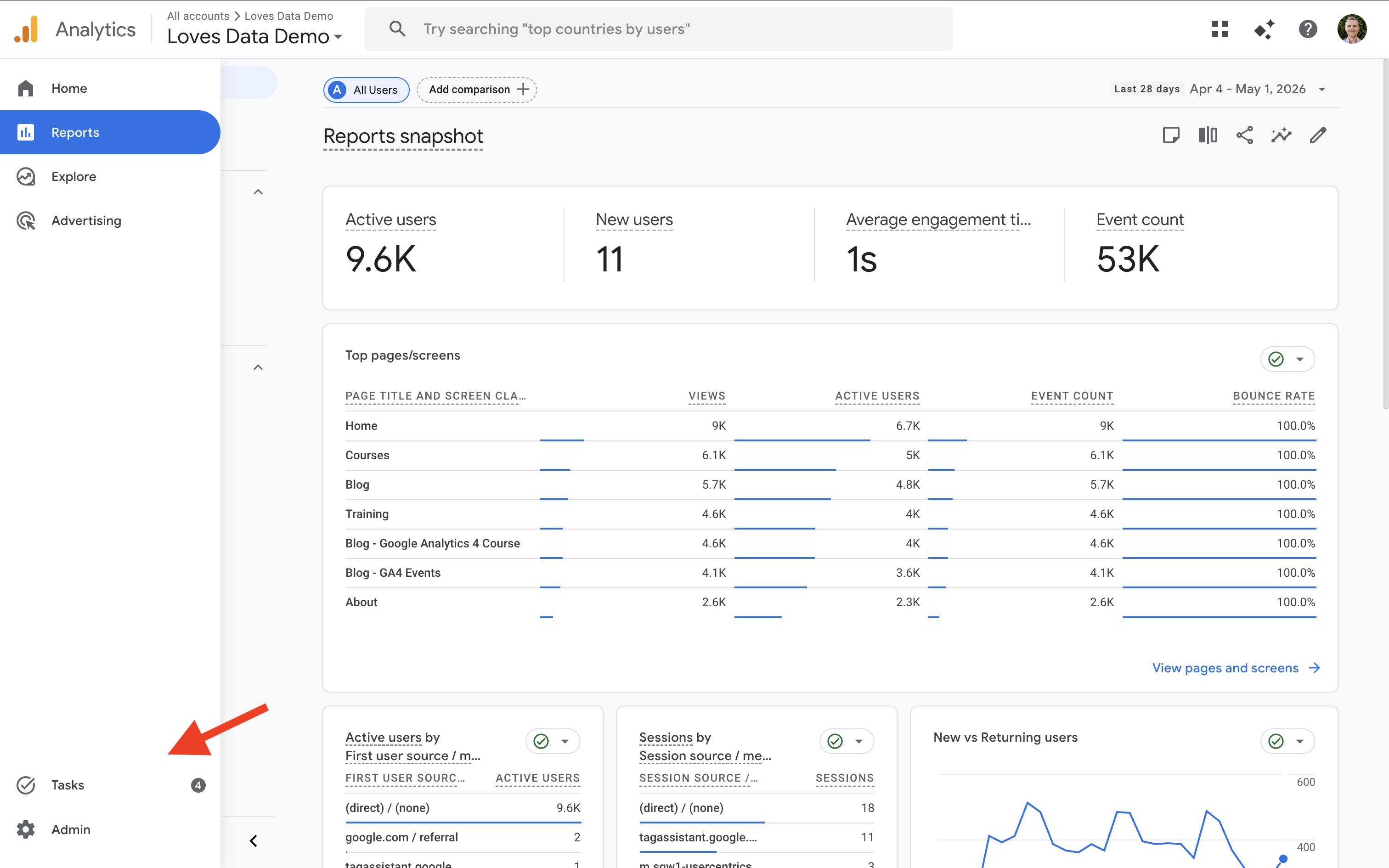This screenshot has width=1389, height=868.
Task: Click the Event count metric label
Action: 1140,220
